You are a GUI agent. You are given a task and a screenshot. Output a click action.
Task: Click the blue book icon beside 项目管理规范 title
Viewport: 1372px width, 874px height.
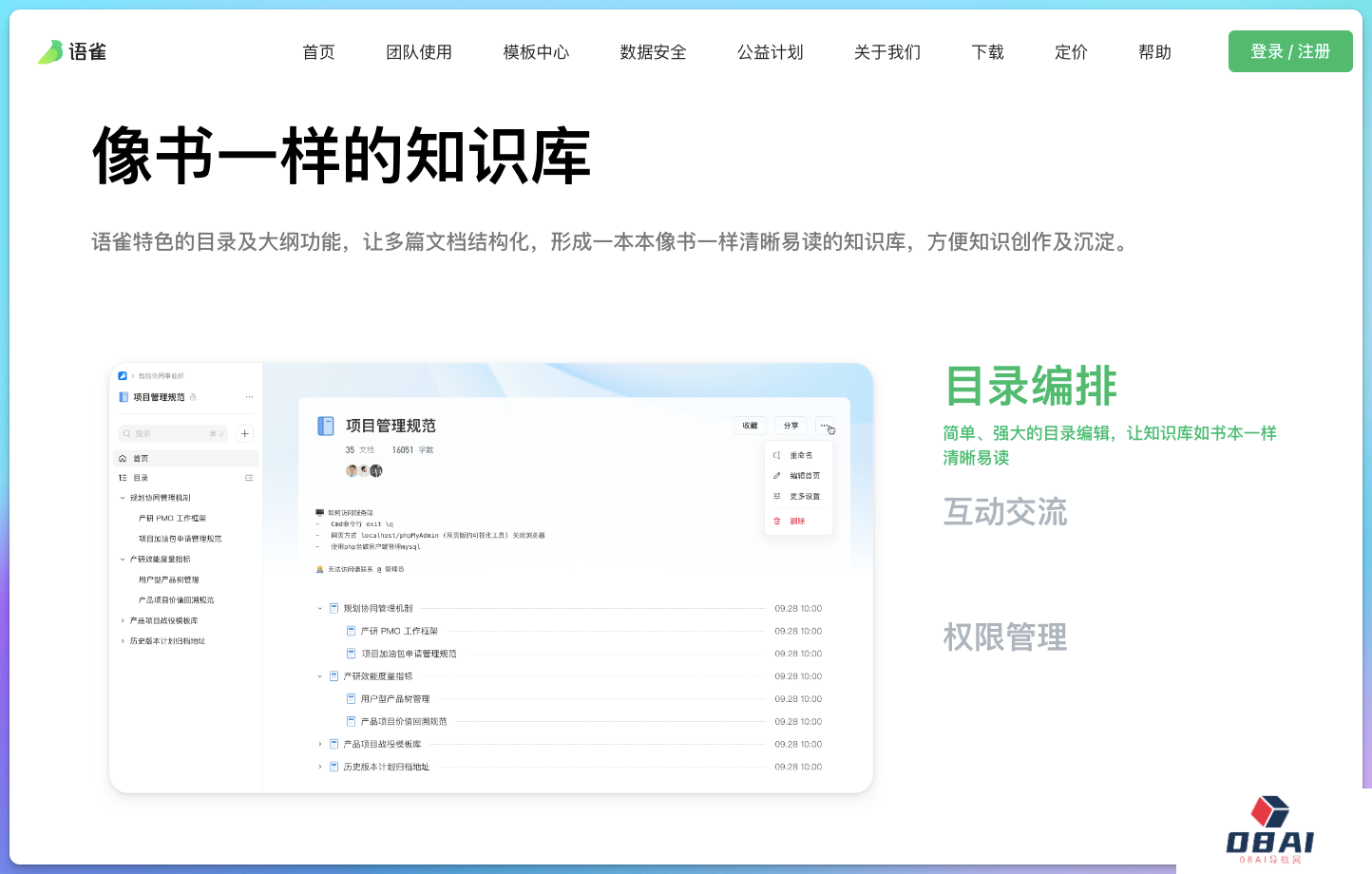(326, 426)
